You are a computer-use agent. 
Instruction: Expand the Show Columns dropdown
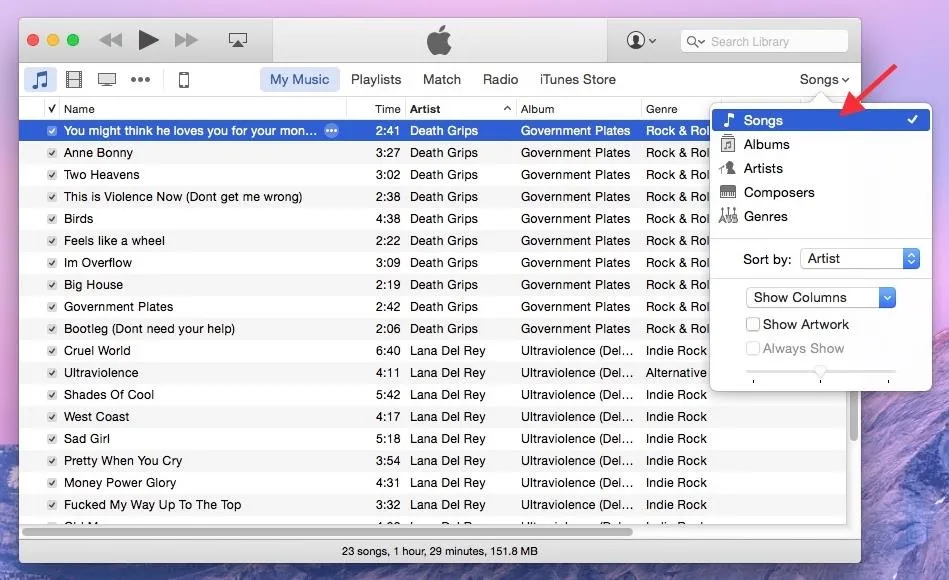coord(821,297)
